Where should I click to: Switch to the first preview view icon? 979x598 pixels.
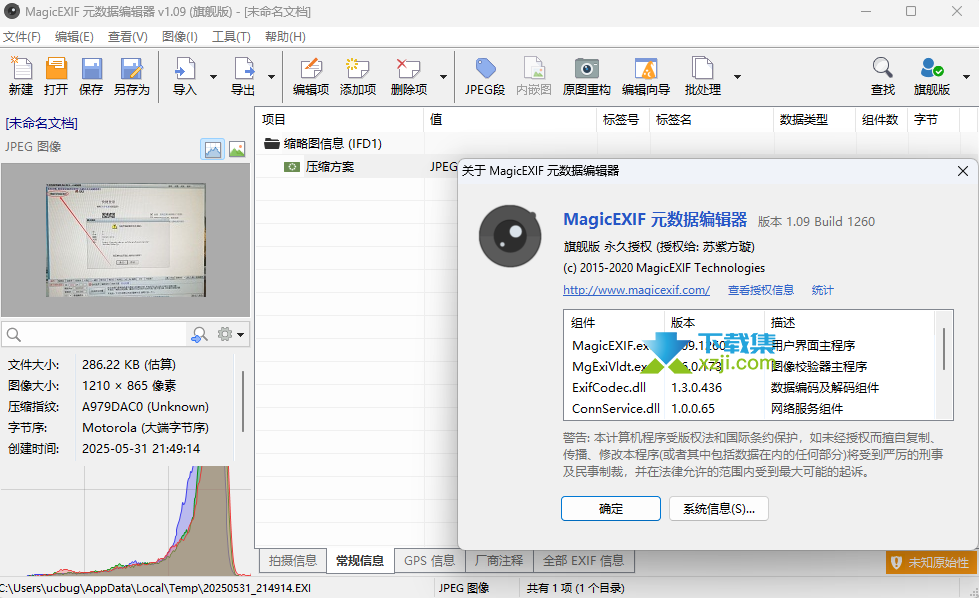213,149
